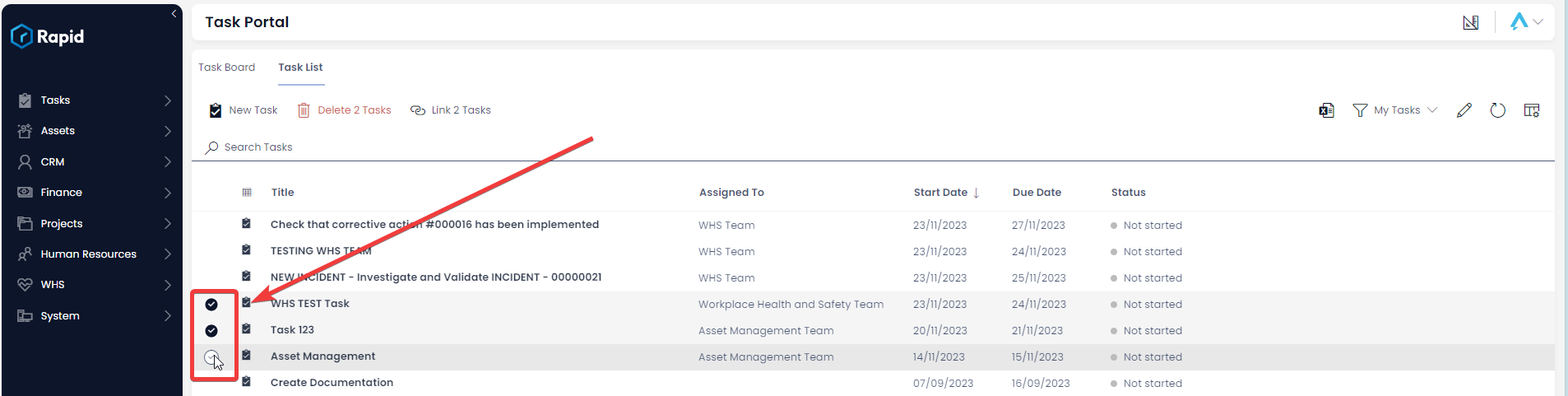Expand the Human Resources sidebar menu
The width and height of the screenshot is (1568, 396).
pos(95,254)
